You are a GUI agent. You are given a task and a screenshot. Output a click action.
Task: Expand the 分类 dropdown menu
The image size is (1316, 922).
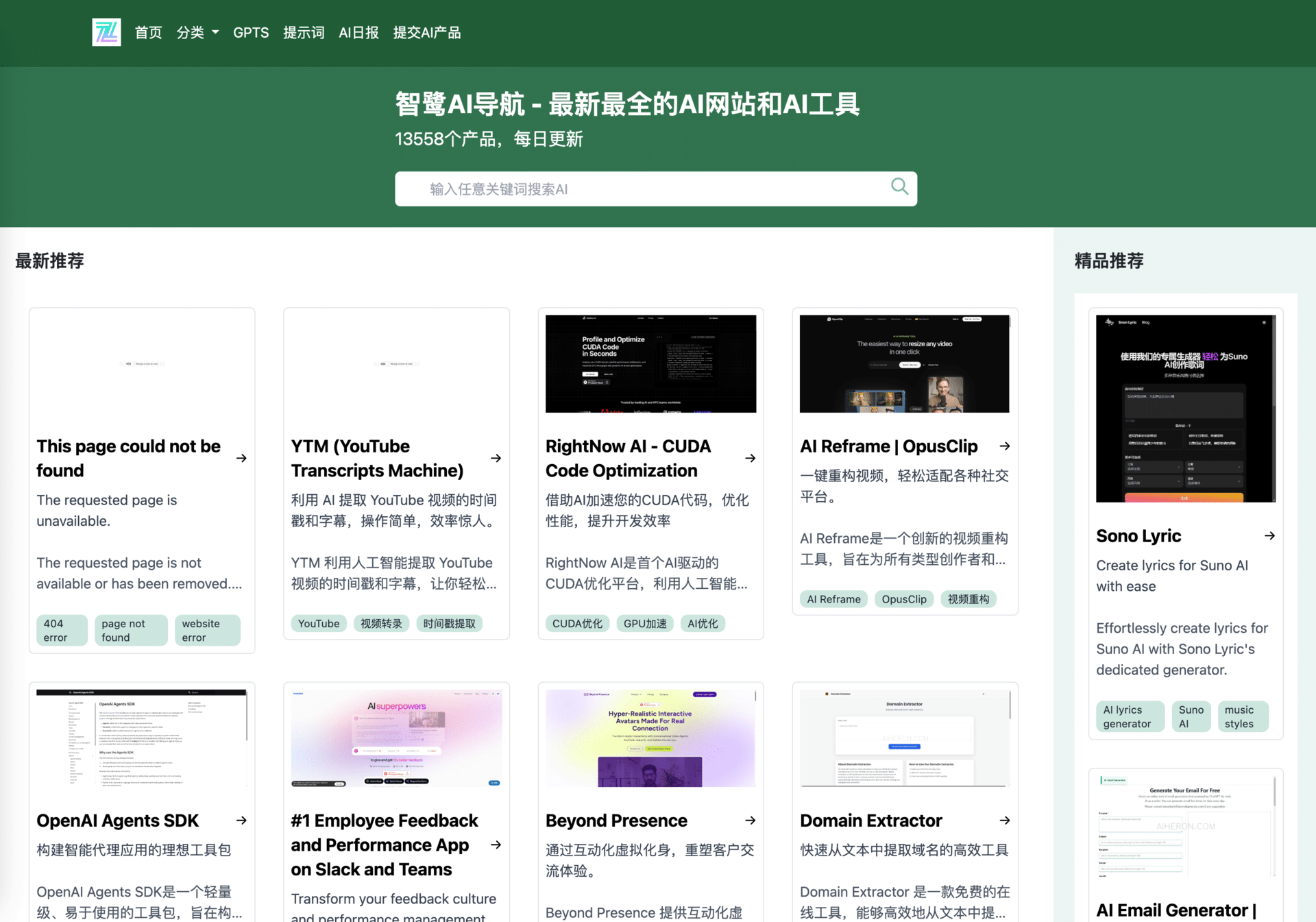pos(197,32)
